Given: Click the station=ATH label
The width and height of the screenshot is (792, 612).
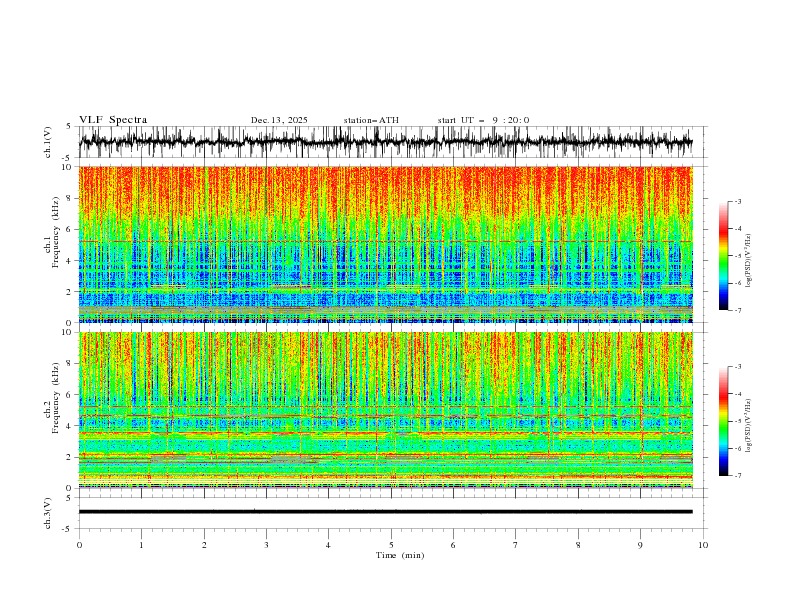Looking at the screenshot, I should coord(371,120).
